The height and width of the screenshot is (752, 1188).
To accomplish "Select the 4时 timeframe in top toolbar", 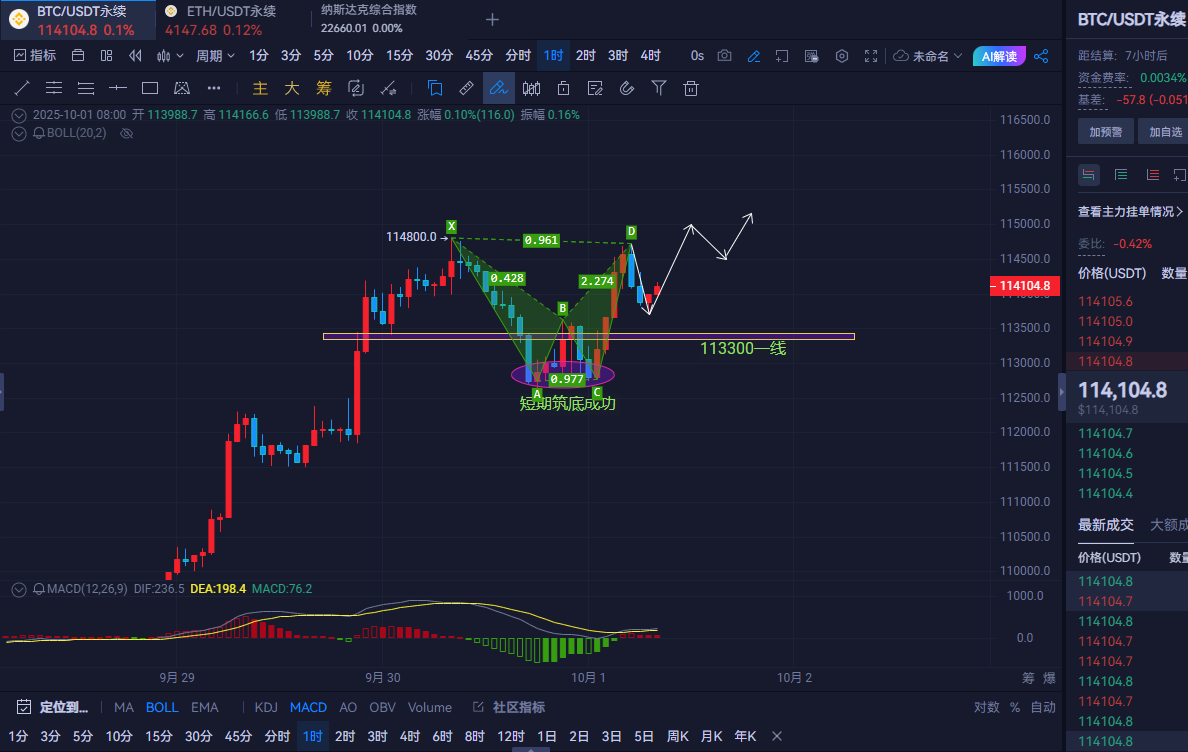I will click(650, 56).
